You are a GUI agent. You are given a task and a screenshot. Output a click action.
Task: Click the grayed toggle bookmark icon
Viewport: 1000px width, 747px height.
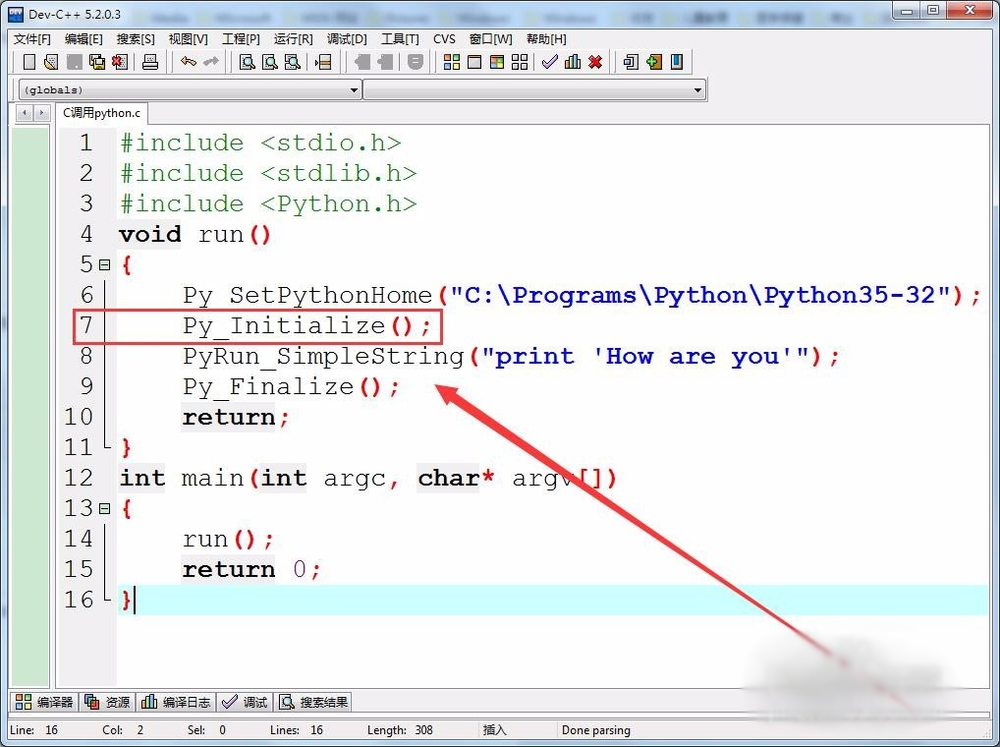pos(415,62)
